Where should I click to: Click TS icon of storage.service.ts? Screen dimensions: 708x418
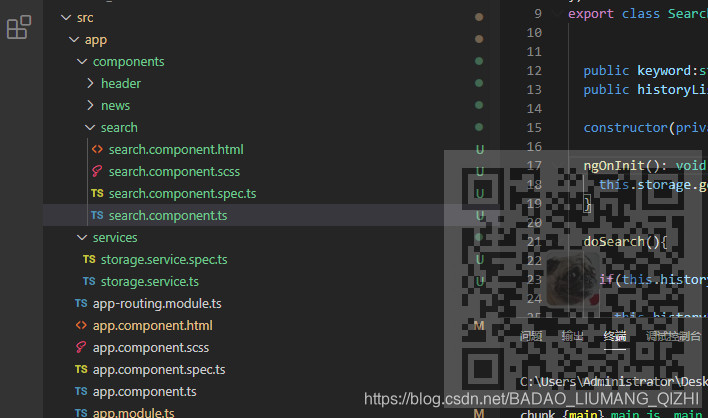point(89,281)
